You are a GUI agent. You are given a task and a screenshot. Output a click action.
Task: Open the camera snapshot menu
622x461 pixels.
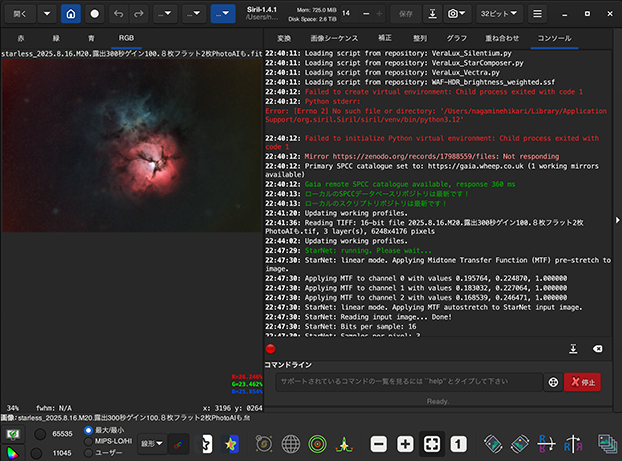tap(458, 15)
